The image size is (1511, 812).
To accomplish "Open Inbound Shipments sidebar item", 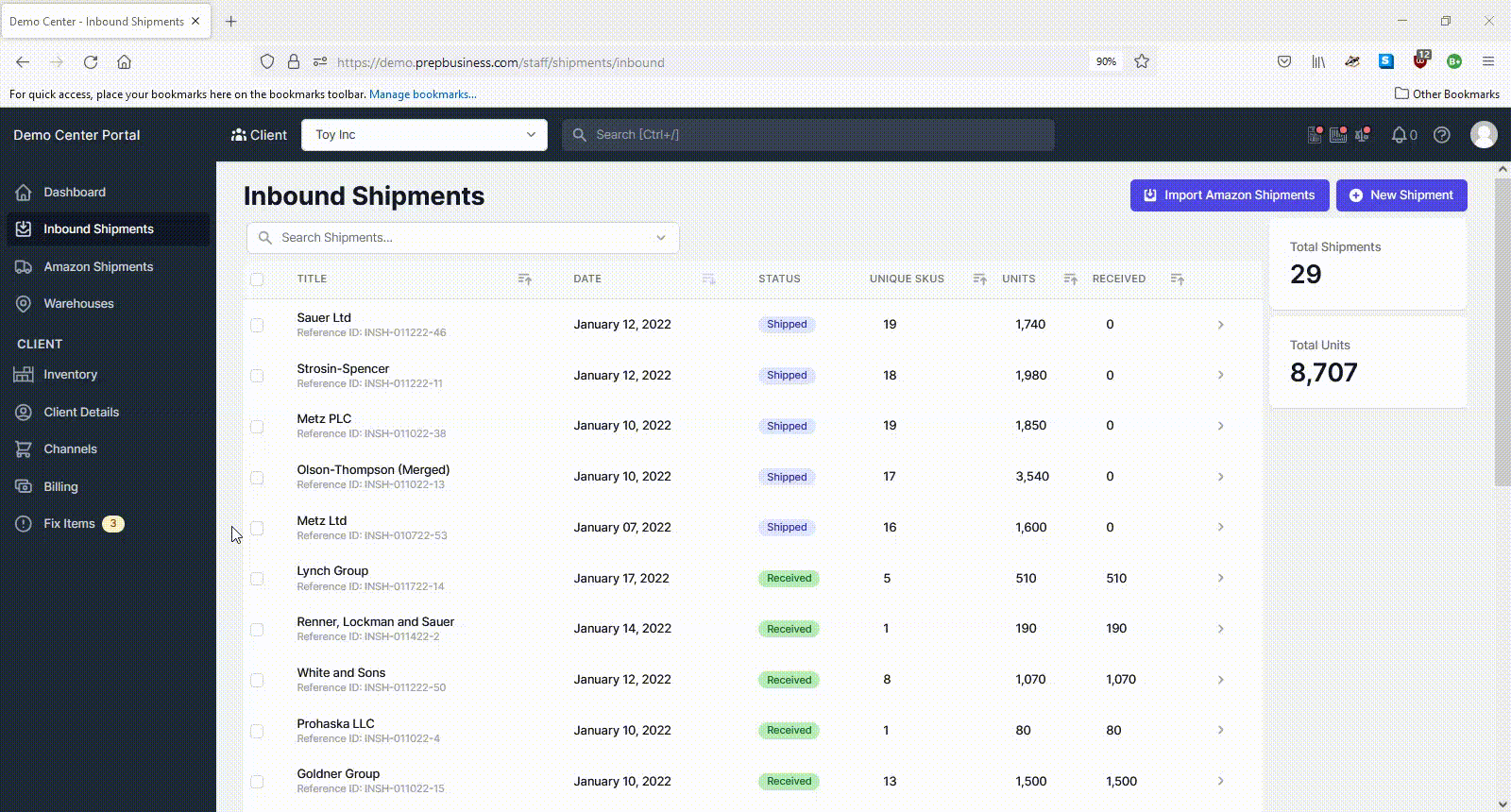I will point(108,229).
